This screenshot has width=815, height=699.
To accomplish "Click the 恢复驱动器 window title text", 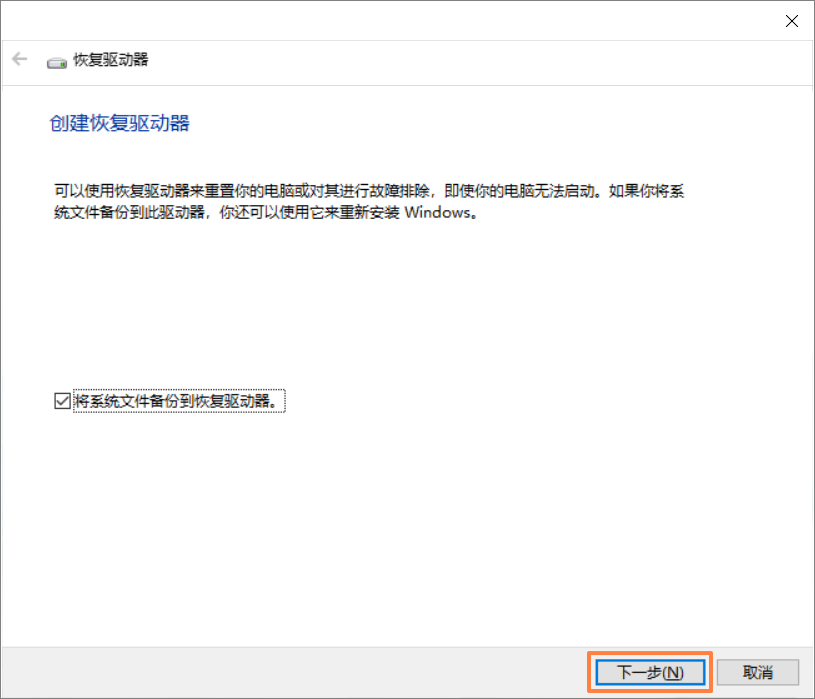I will point(111,60).
